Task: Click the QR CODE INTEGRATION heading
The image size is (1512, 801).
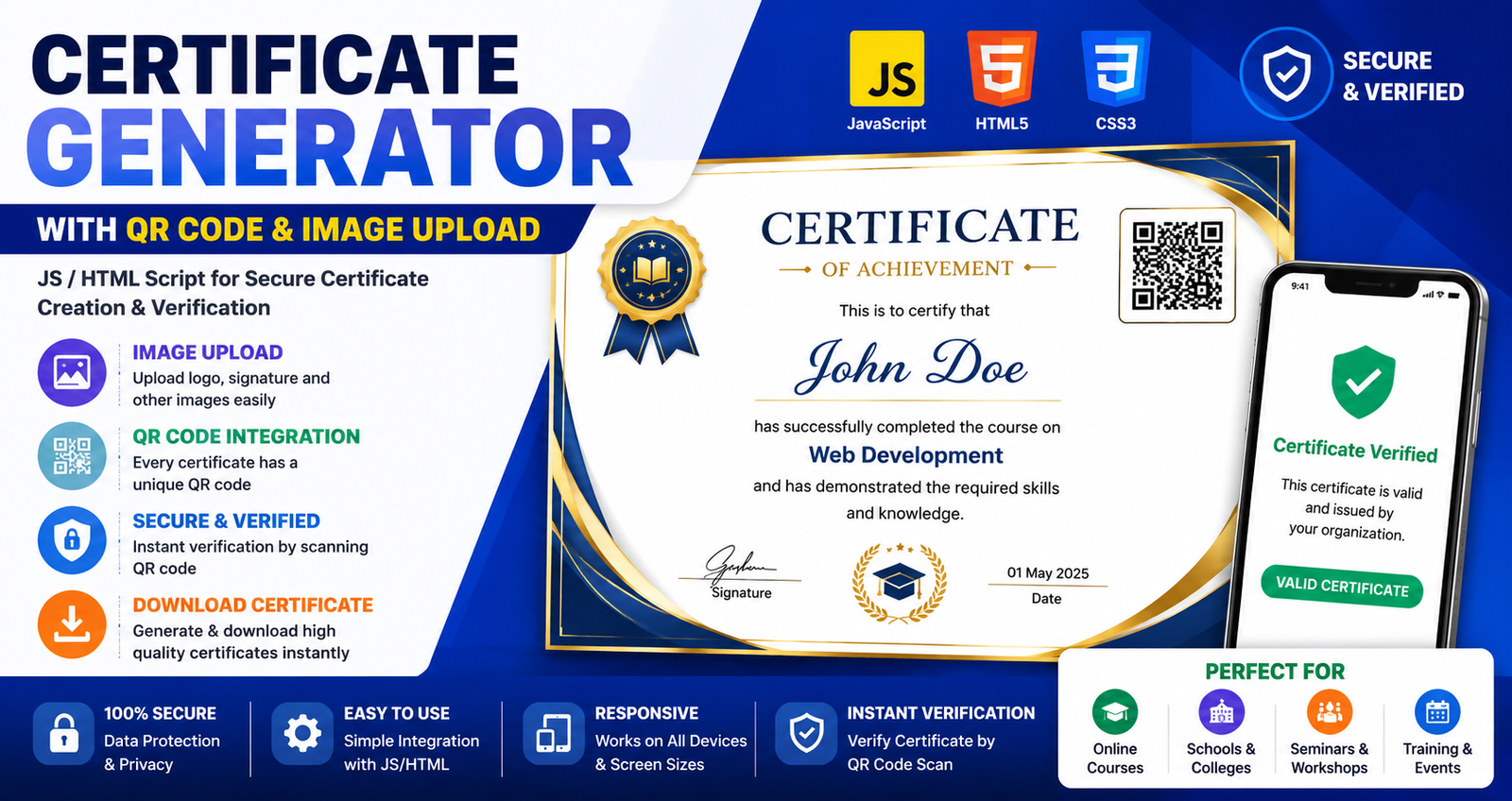Action: (247, 436)
